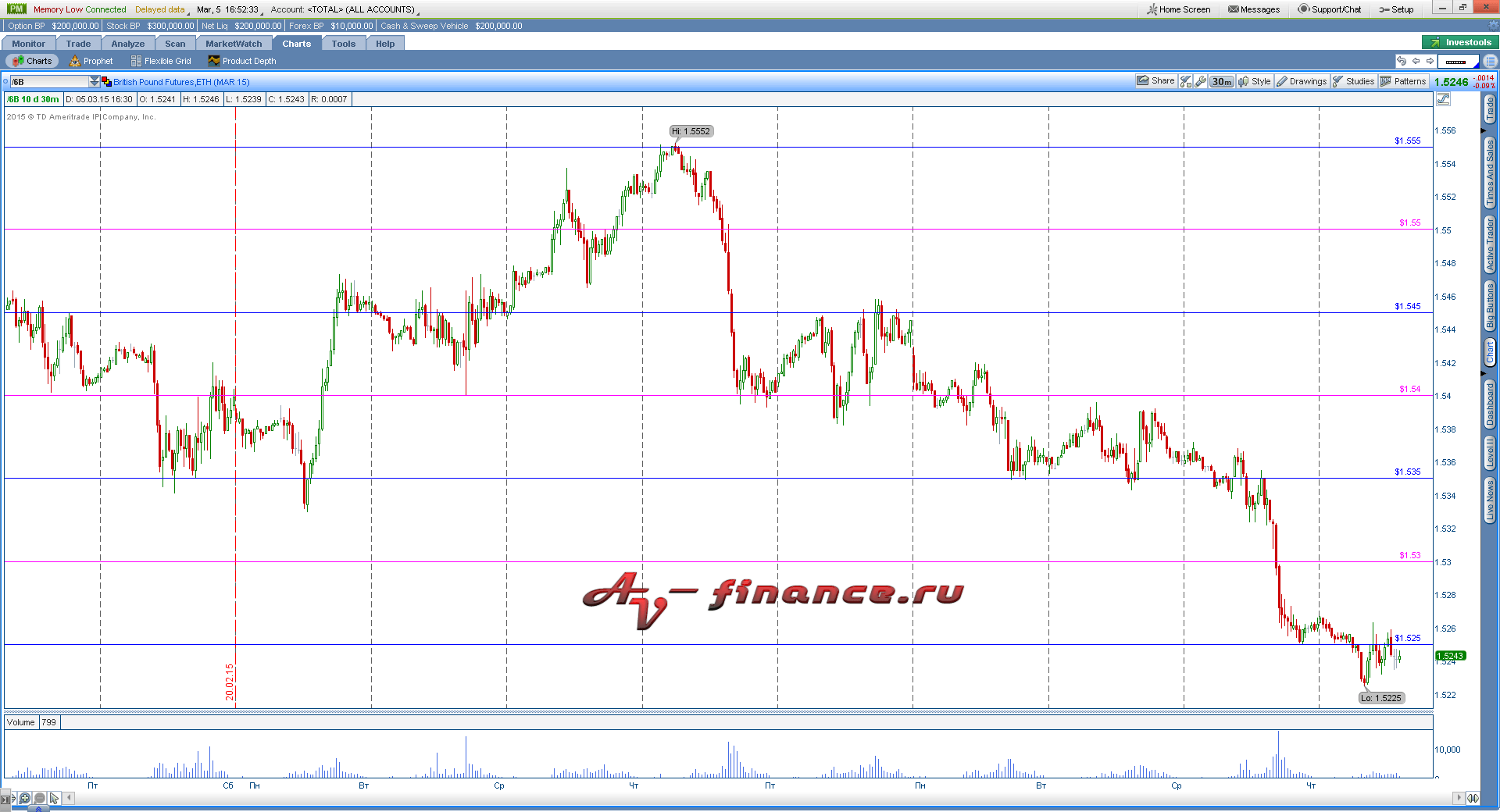This screenshot has width=1500, height=812.
Task: Click the zoom in magnifier icon
Action: click(25, 798)
